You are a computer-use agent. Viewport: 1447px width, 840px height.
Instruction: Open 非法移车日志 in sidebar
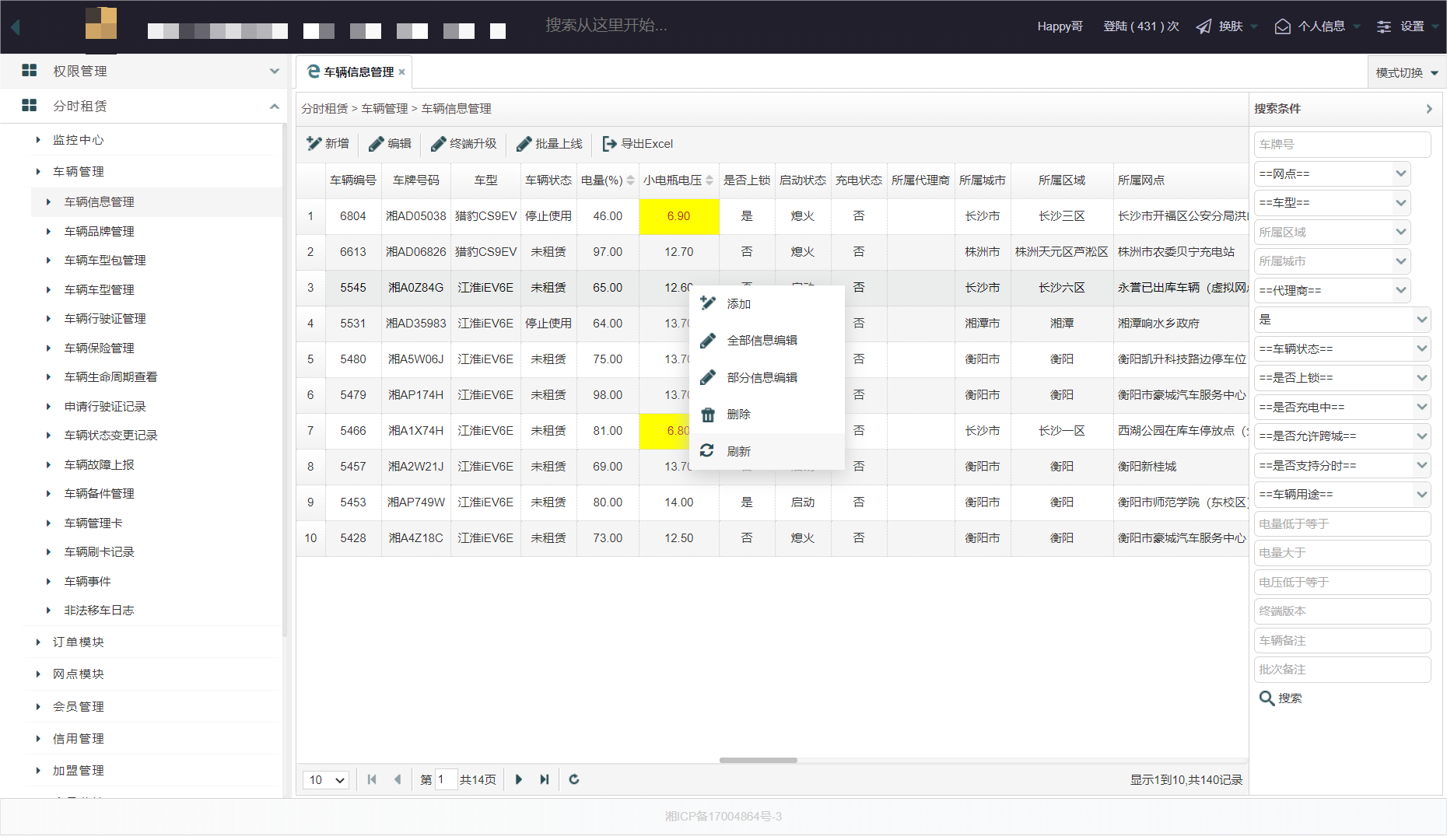coord(100,611)
